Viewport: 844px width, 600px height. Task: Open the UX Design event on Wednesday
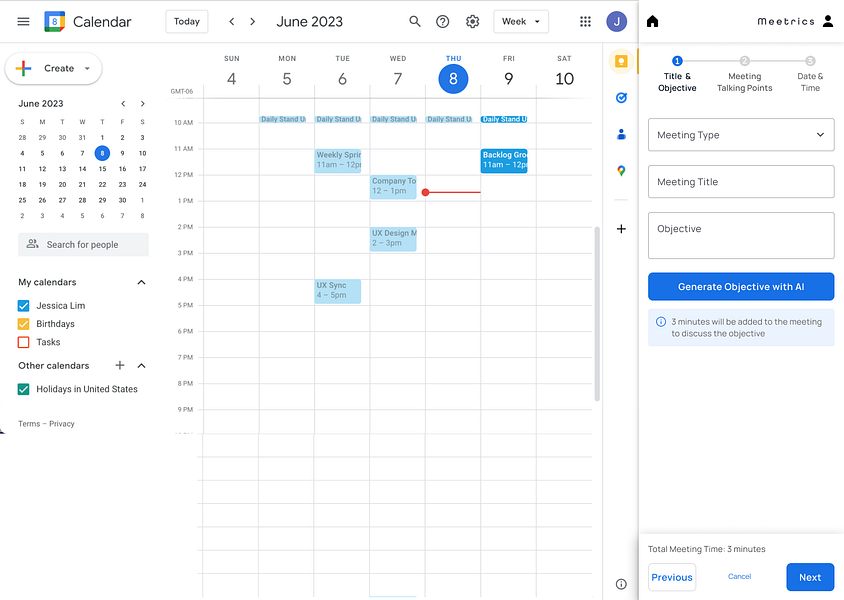(x=393, y=238)
